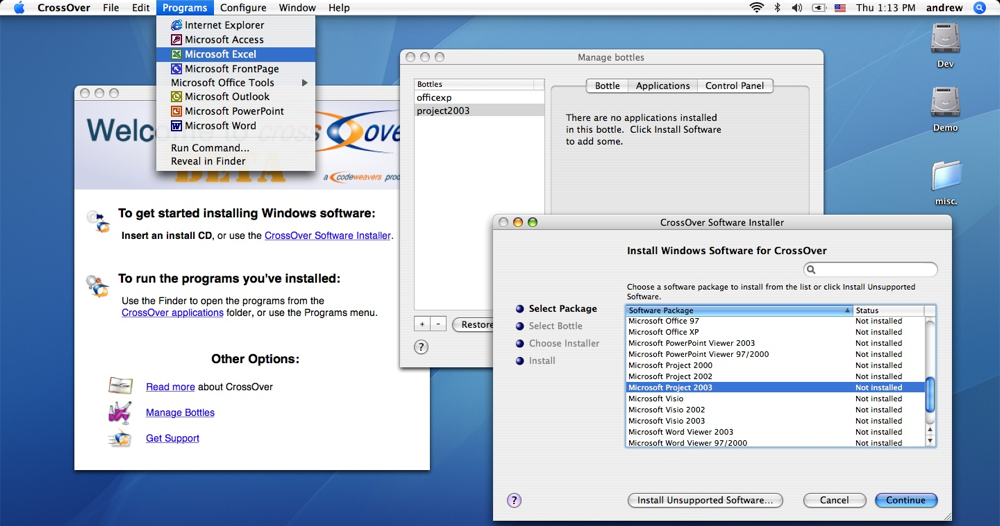Viewport: 1000px width, 526px height.
Task: Open Spotlight search icon
Action: [x=980, y=8]
